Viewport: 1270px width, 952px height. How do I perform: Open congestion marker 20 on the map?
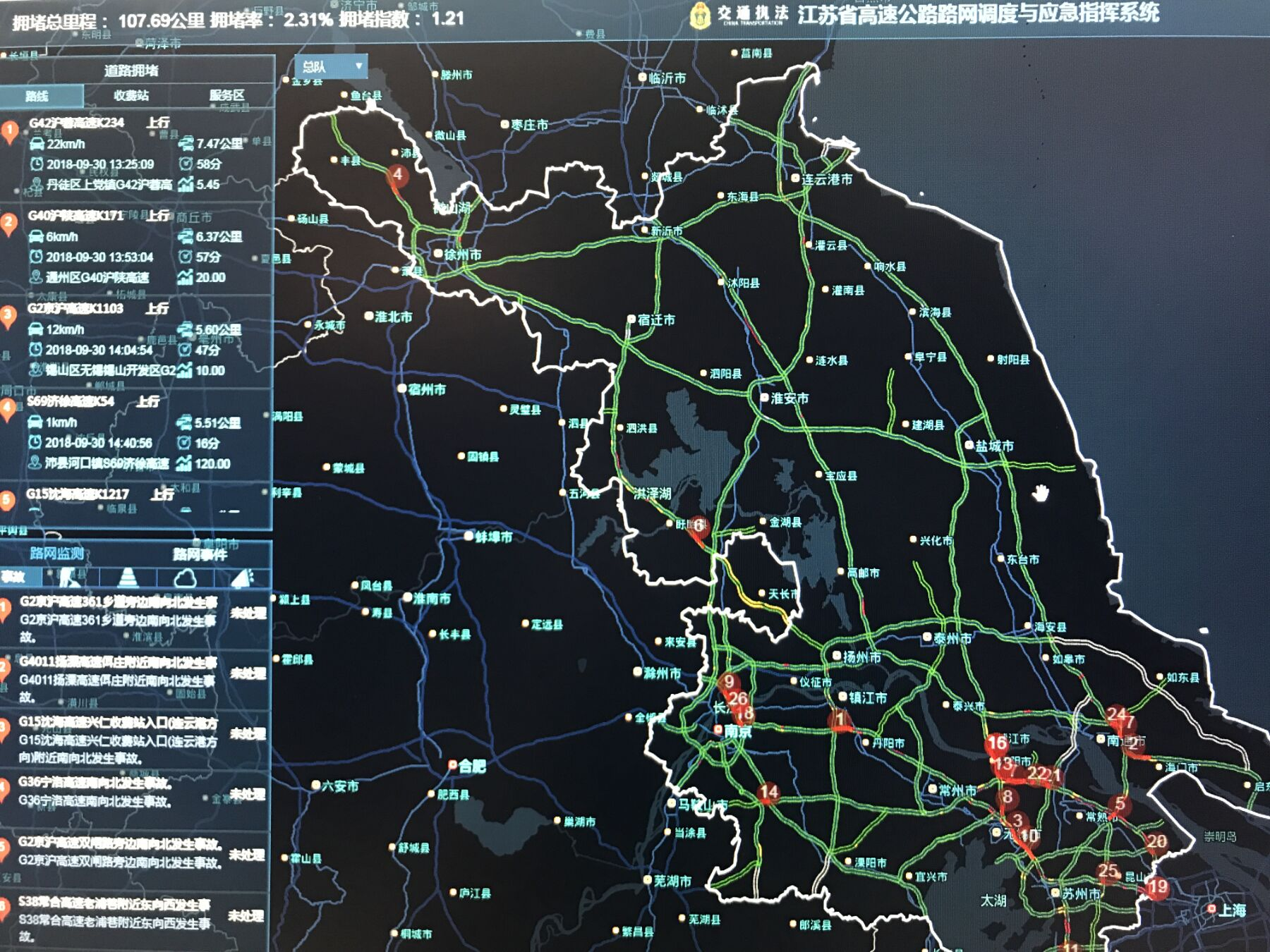click(x=1156, y=842)
